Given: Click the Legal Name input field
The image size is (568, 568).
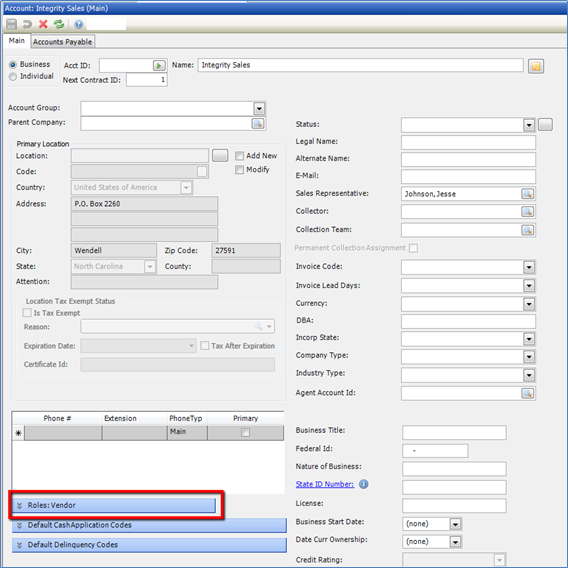Looking at the screenshot, I should coord(468,142).
